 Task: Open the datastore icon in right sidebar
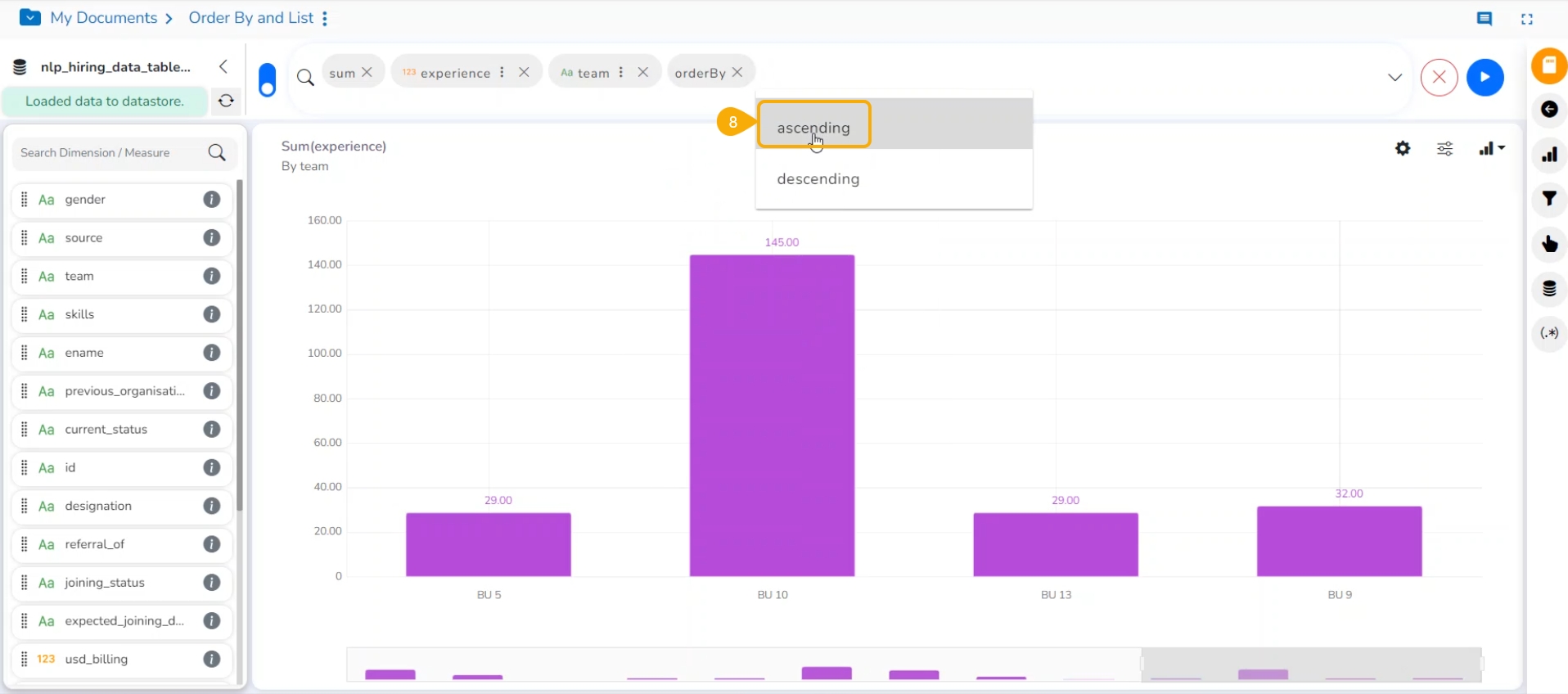pos(1549,289)
